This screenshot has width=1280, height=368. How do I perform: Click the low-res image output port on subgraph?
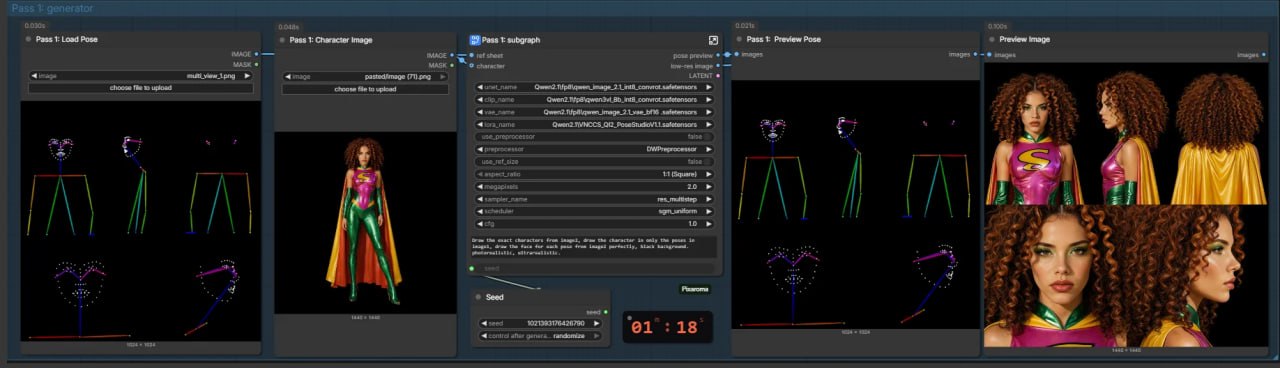coord(718,66)
